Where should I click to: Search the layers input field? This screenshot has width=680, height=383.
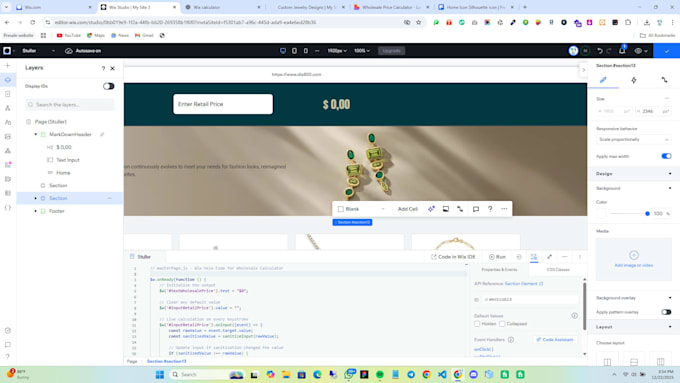click(x=69, y=105)
